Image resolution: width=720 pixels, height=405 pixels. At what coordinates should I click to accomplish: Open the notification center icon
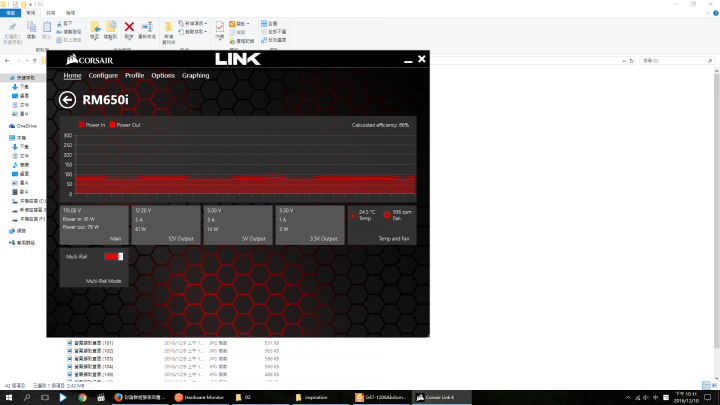coord(708,398)
